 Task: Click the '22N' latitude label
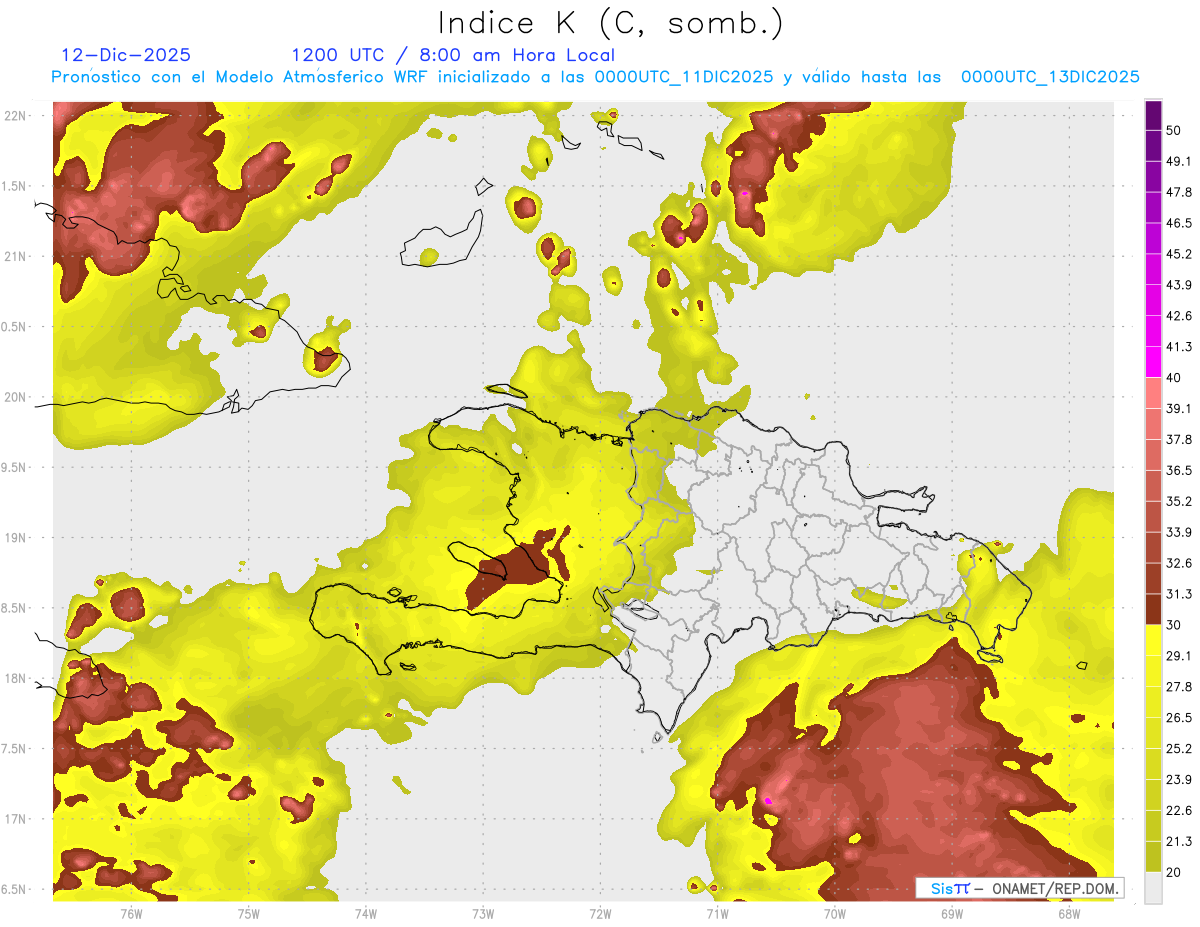[16, 115]
